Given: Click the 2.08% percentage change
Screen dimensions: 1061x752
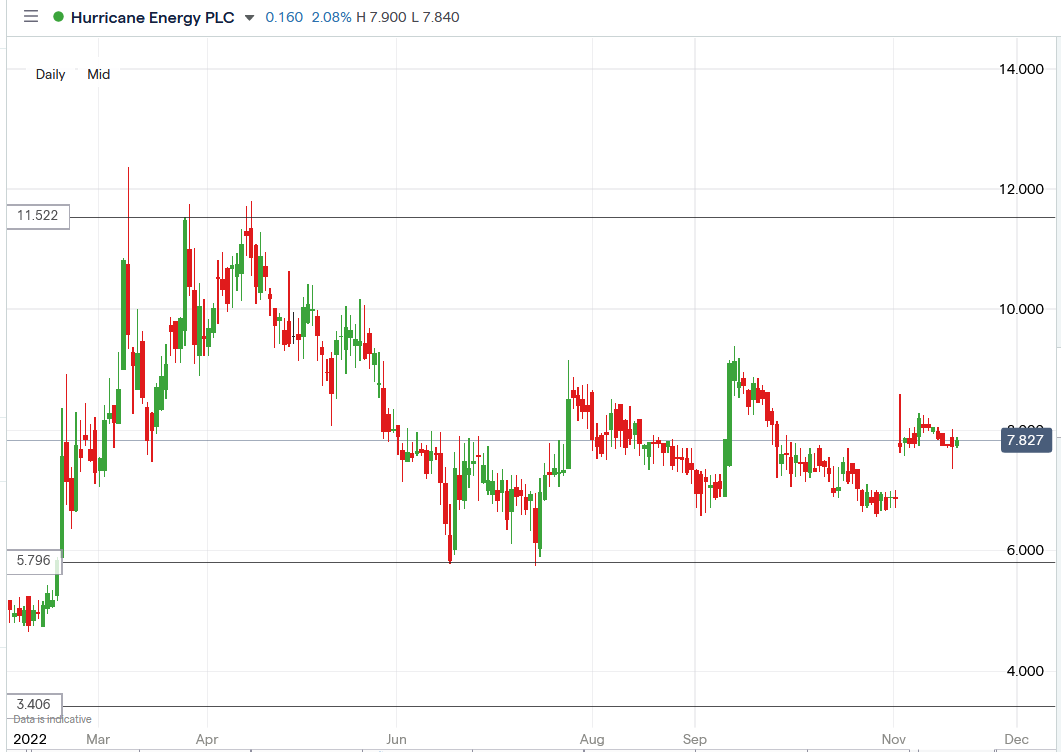Looking at the screenshot, I should (x=332, y=18).
